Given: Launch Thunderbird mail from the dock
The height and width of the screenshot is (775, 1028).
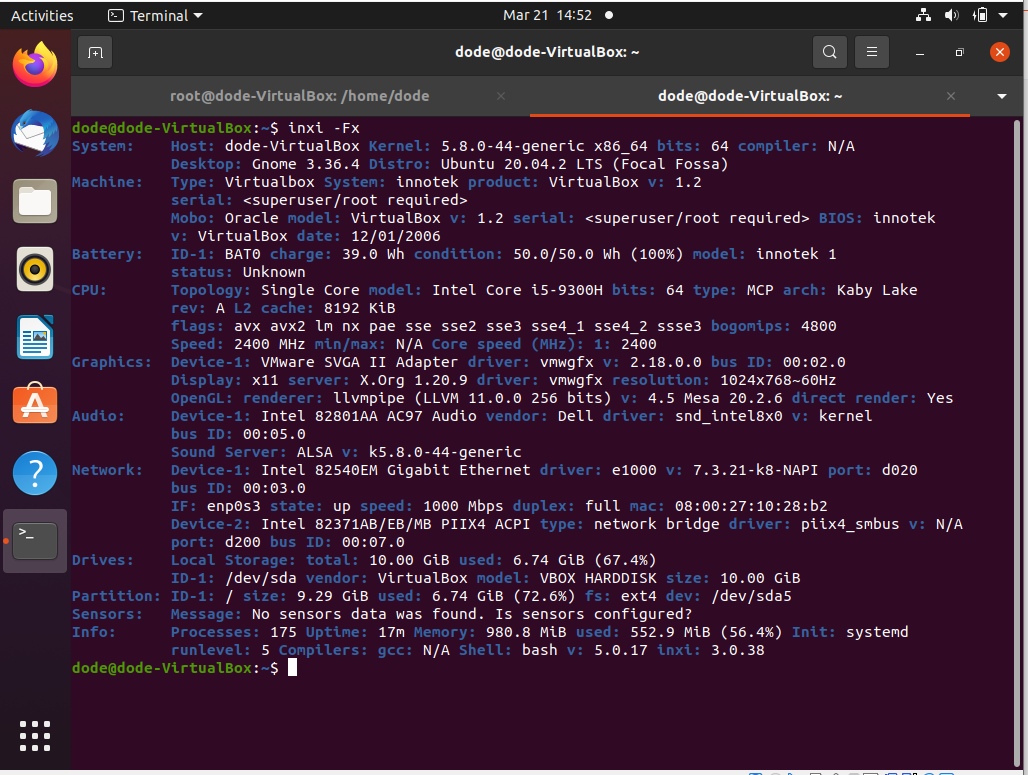Looking at the screenshot, I should 35,133.
